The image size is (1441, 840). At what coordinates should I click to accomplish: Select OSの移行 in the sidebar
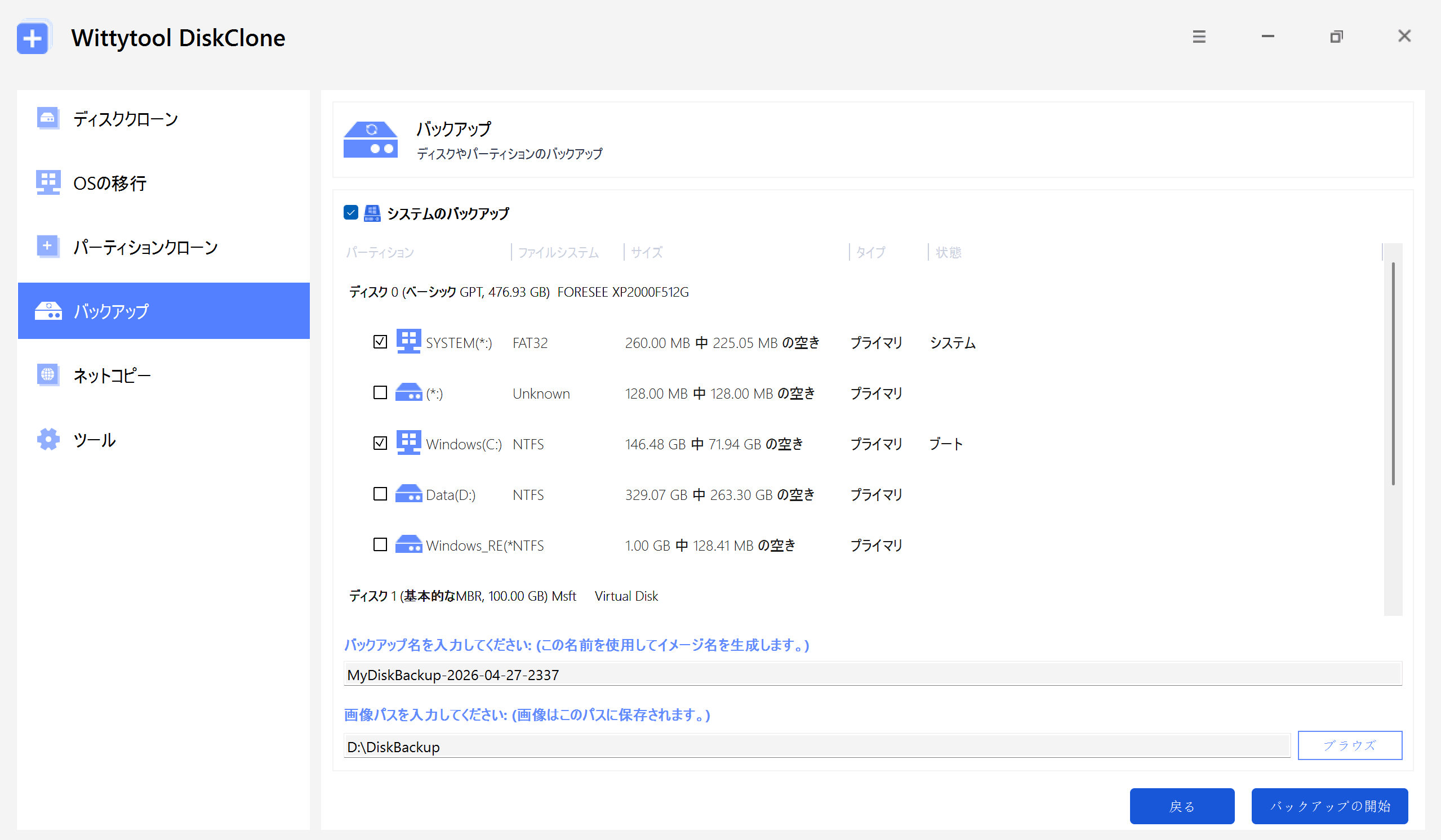tap(163, 183)
